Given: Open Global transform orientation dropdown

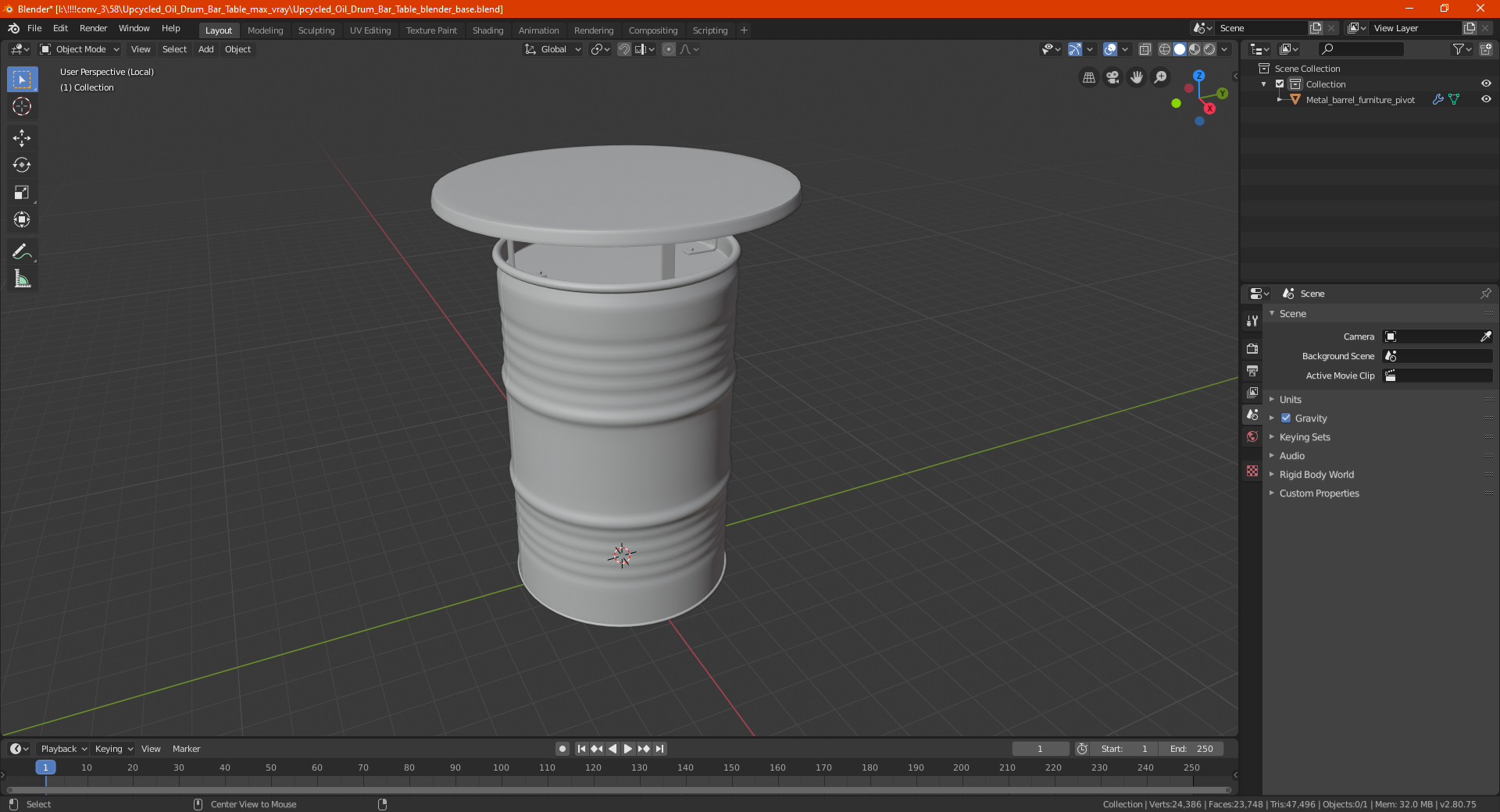Looking at the screenshot, I should coord(553,49).
